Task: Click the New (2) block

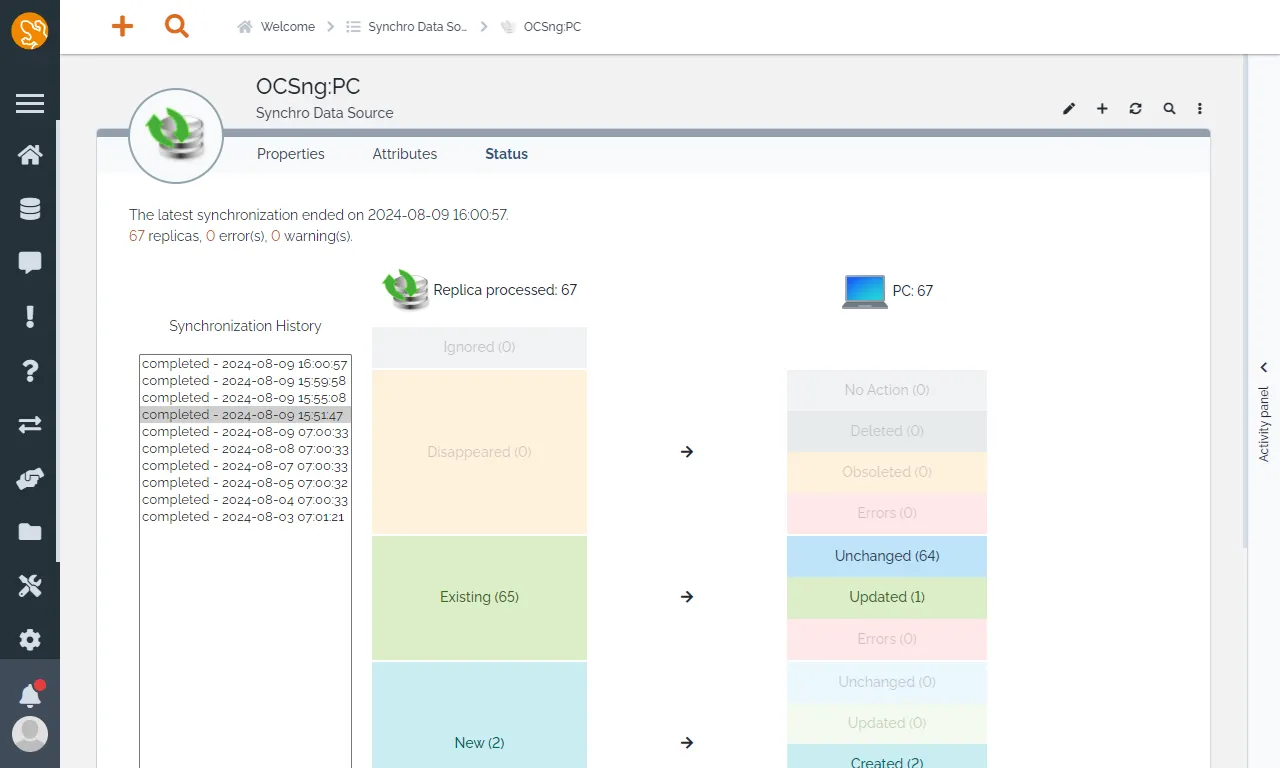Action: tap(479, 715)
